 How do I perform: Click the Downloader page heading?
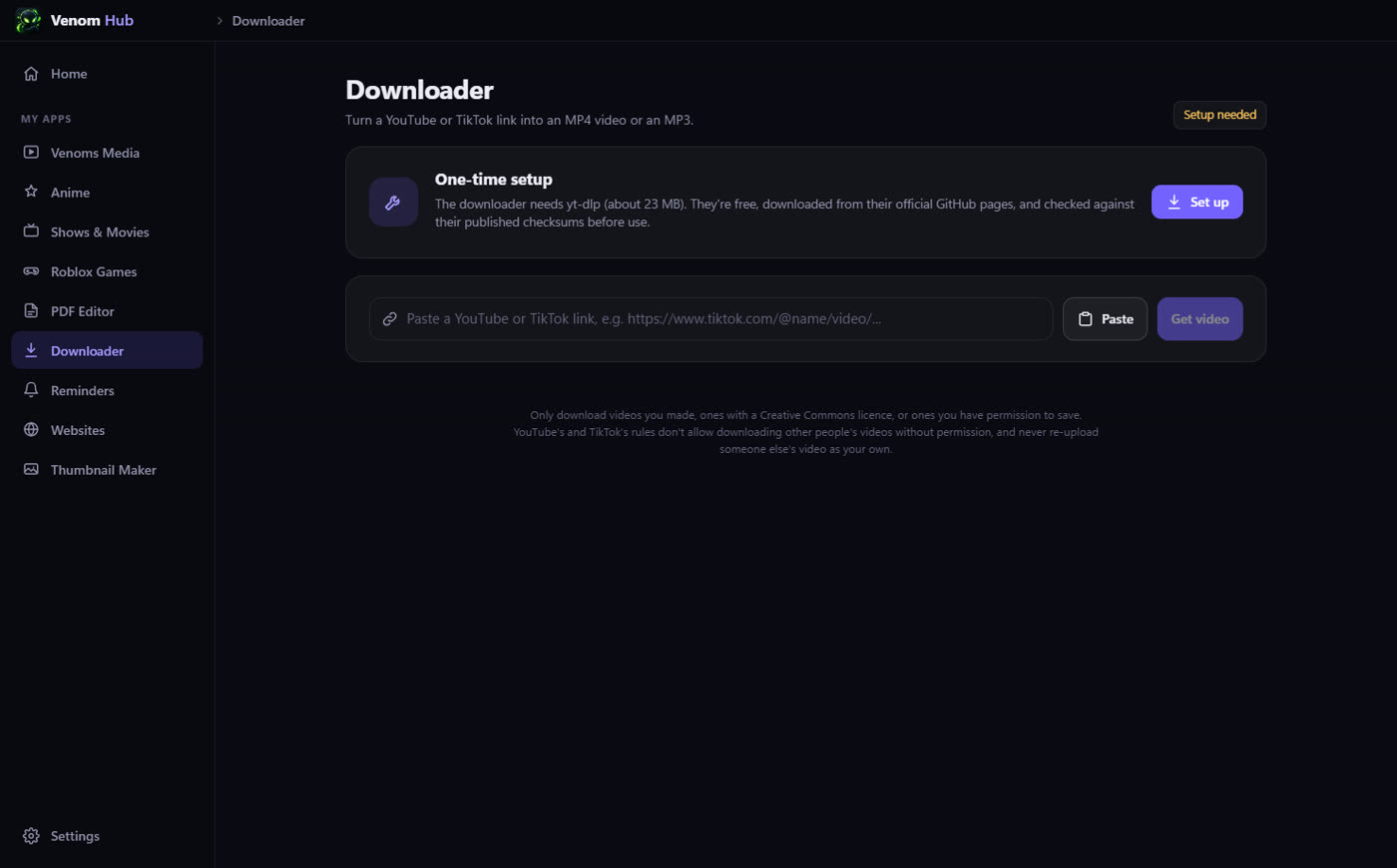tap(419, 90)
